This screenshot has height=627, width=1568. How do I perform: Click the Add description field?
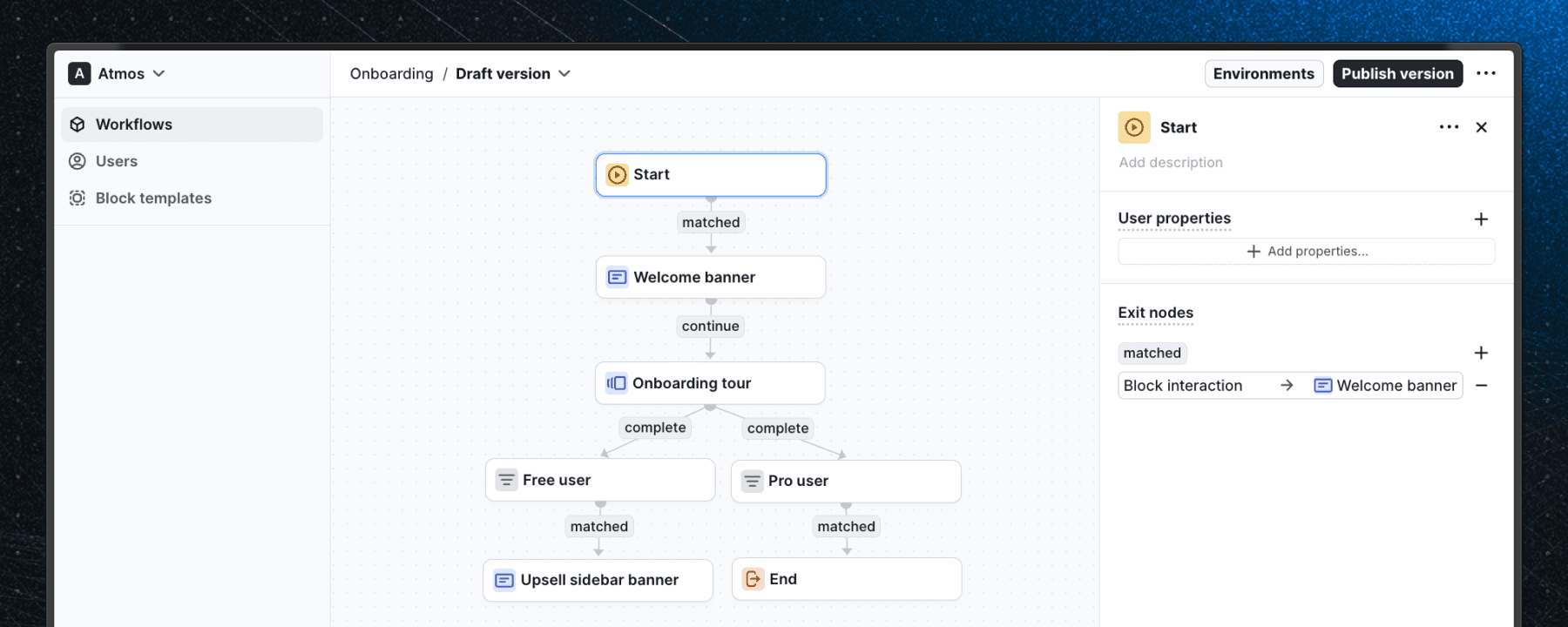click(x=1170, y=163)
